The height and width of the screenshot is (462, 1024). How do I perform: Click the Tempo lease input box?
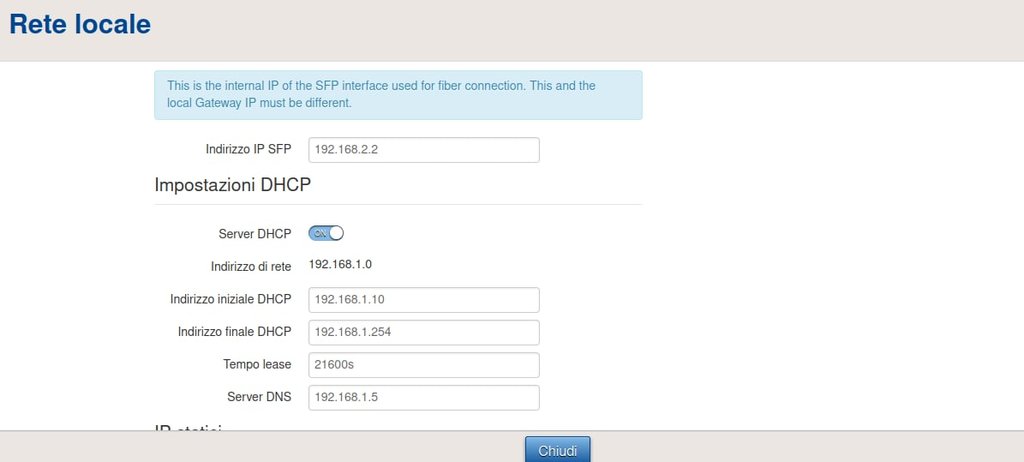click(424, 365)
